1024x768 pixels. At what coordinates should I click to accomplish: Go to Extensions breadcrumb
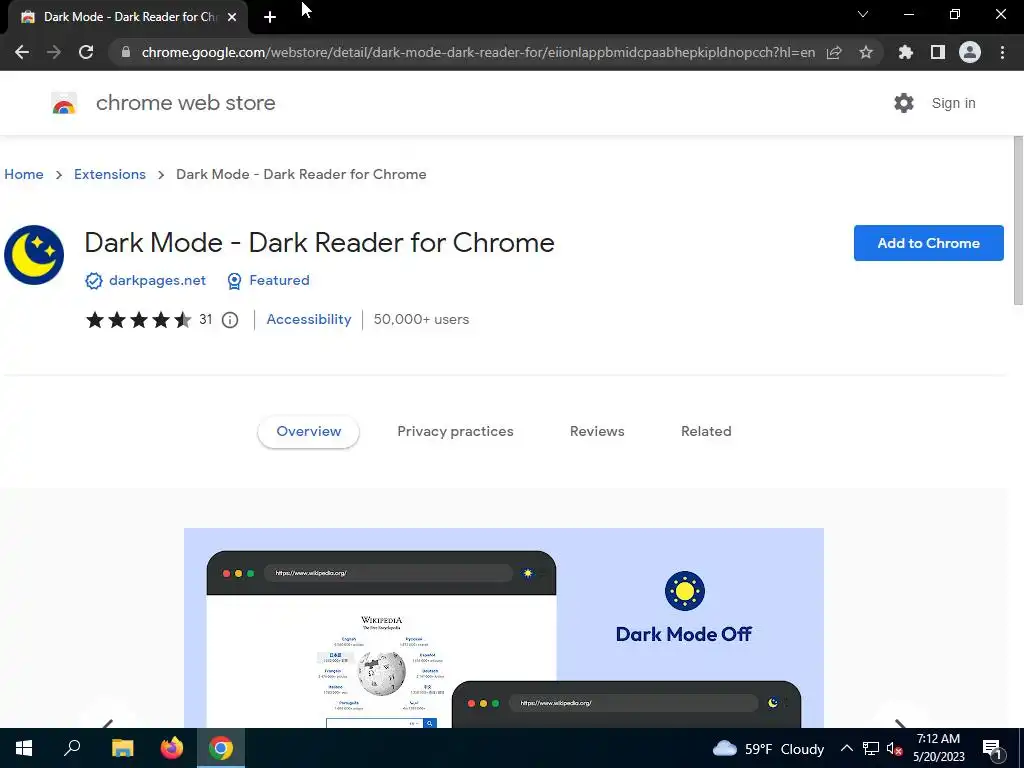[x=110, y=174]
